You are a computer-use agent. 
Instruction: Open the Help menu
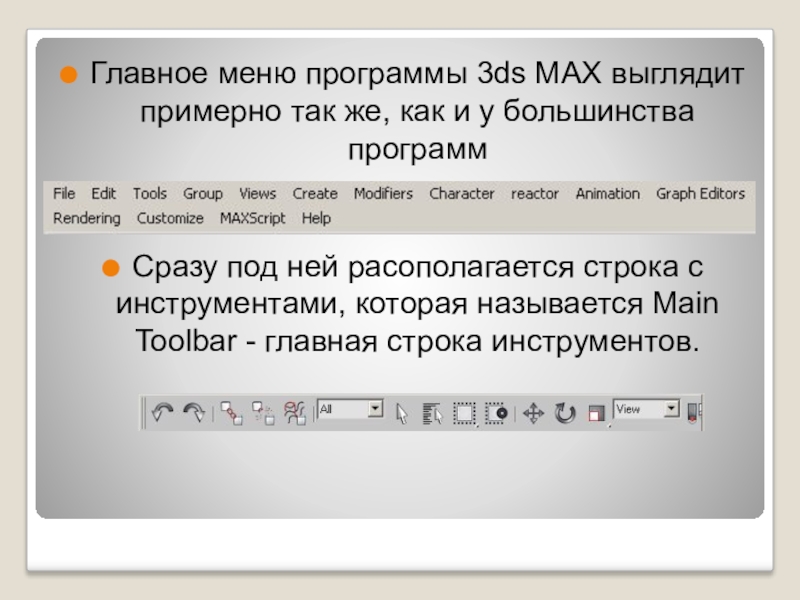pos(316,218)
